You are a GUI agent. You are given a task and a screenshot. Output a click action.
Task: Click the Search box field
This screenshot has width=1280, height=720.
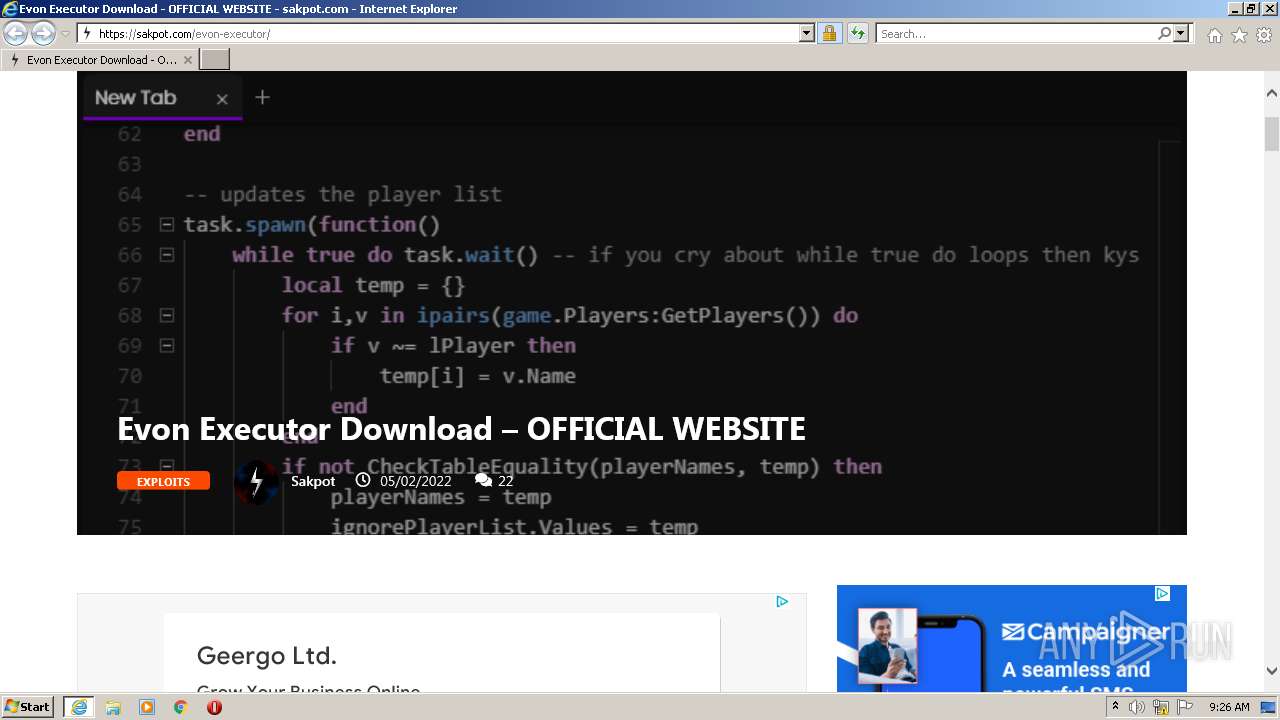click(1016, 34)
